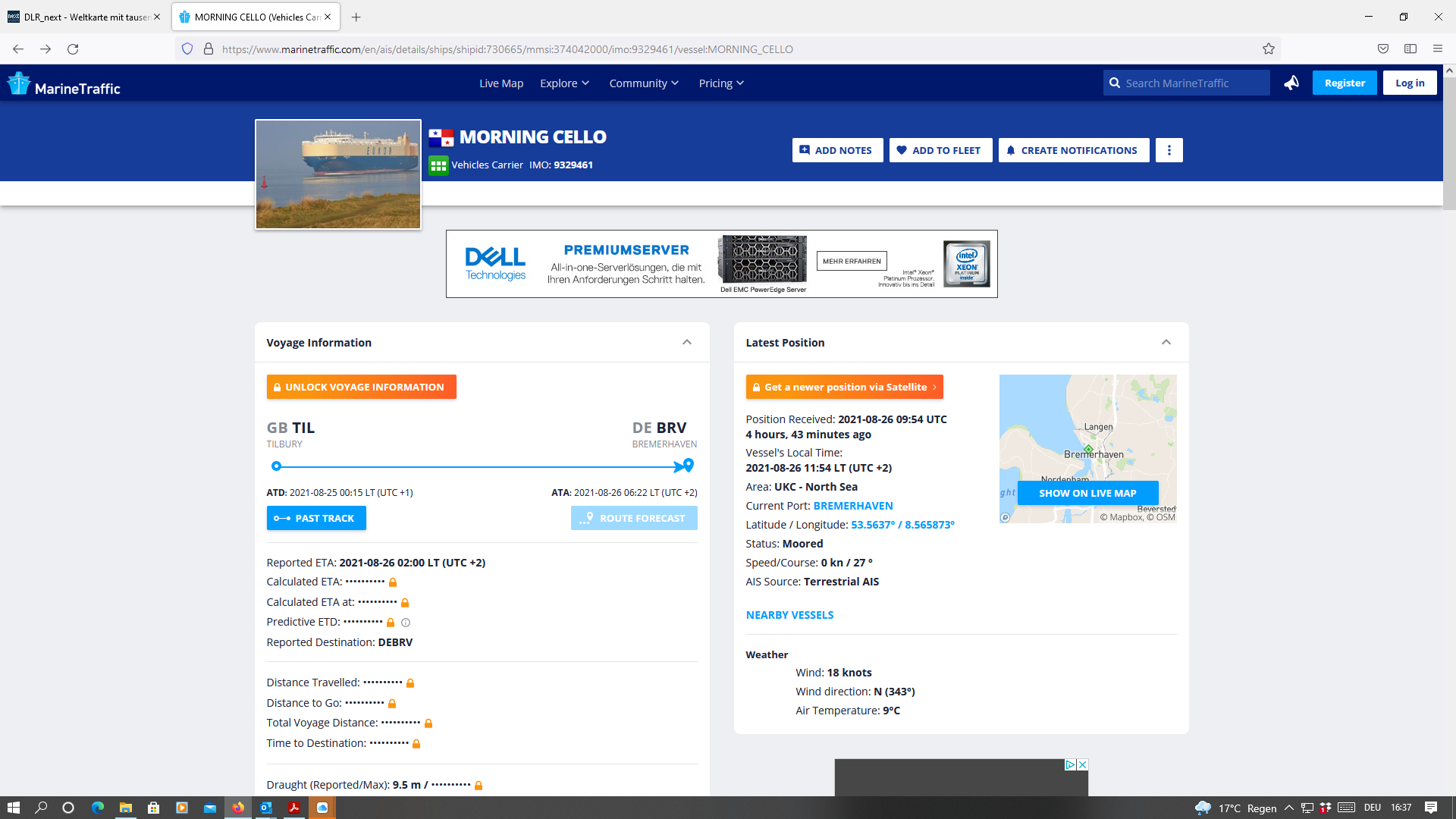1456x819 pixels.
Task: Close the DLR_next tab
Action: click(157, 17)
